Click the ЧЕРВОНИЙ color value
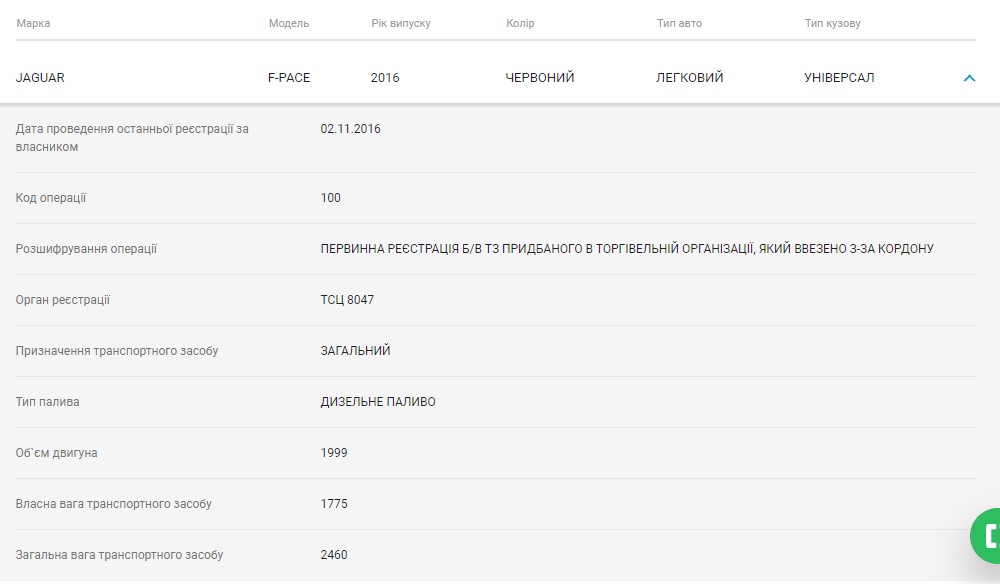Screen dimensions: 1000x584 click(540, 78)
